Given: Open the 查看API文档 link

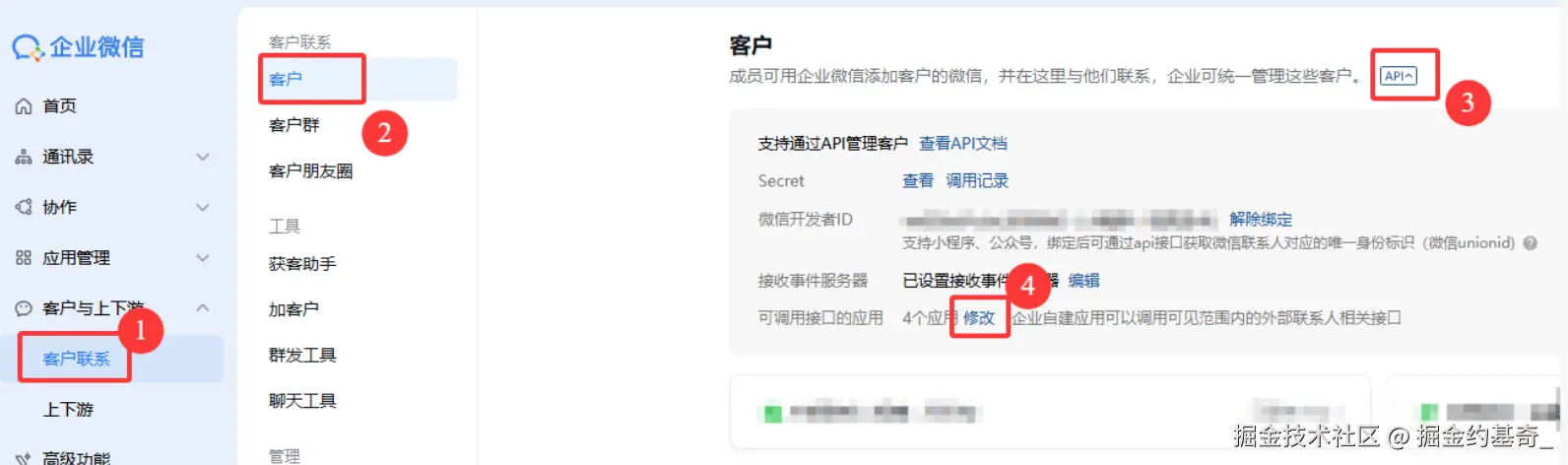Looking at the screenshot, I should click(963, 144).
